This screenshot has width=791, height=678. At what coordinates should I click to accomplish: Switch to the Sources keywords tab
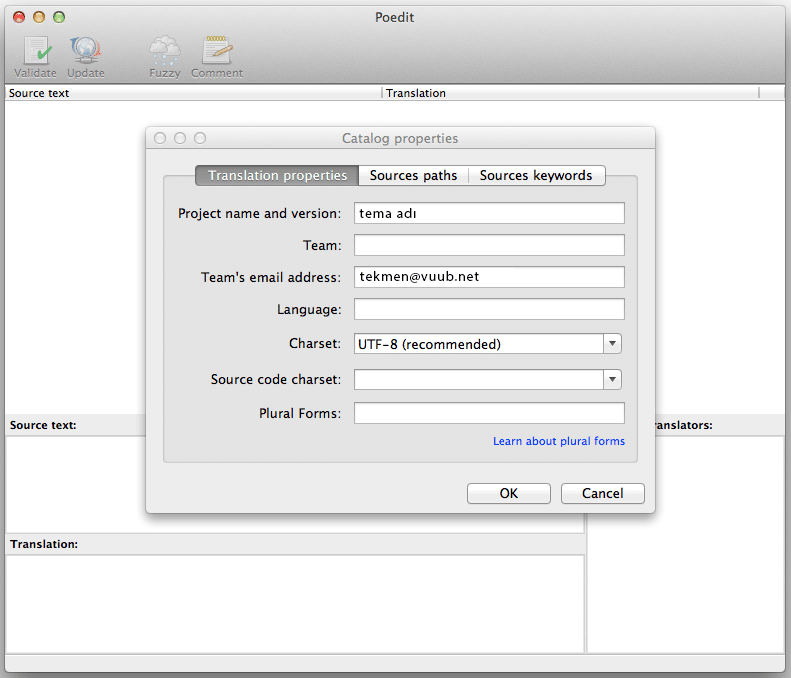pos(536,176)
